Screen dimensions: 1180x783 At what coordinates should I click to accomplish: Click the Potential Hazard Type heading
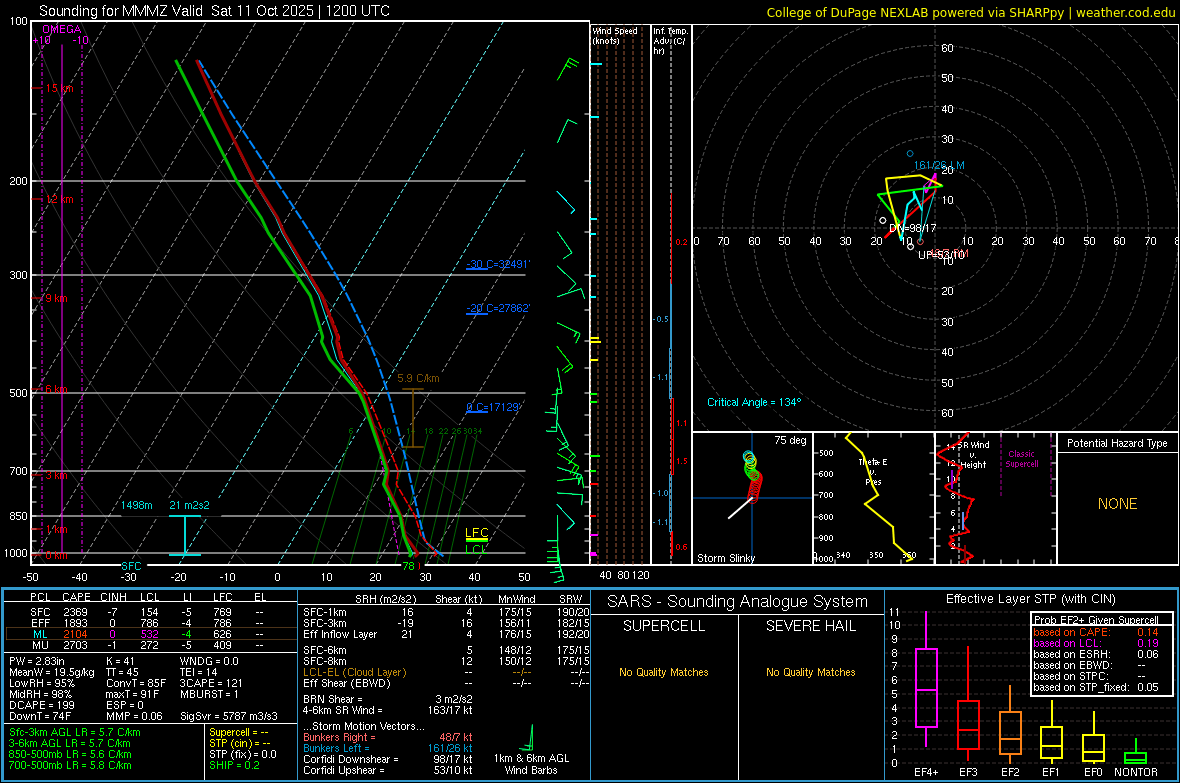(1117, 443)
